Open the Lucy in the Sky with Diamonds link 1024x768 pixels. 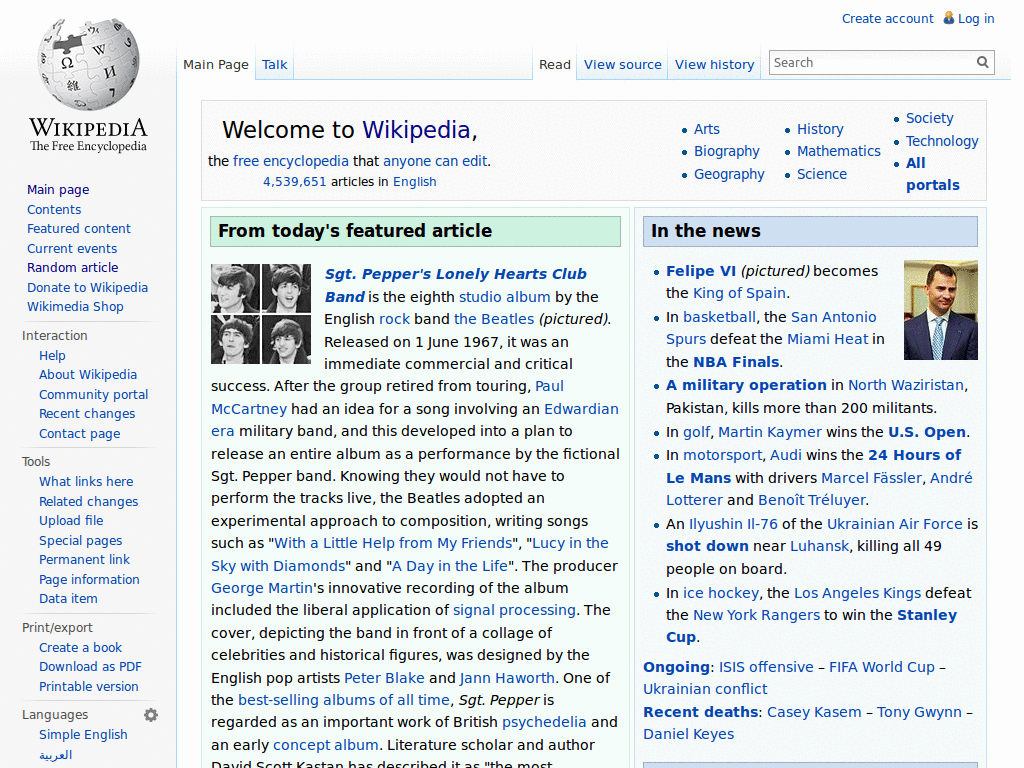pos(409,554)
